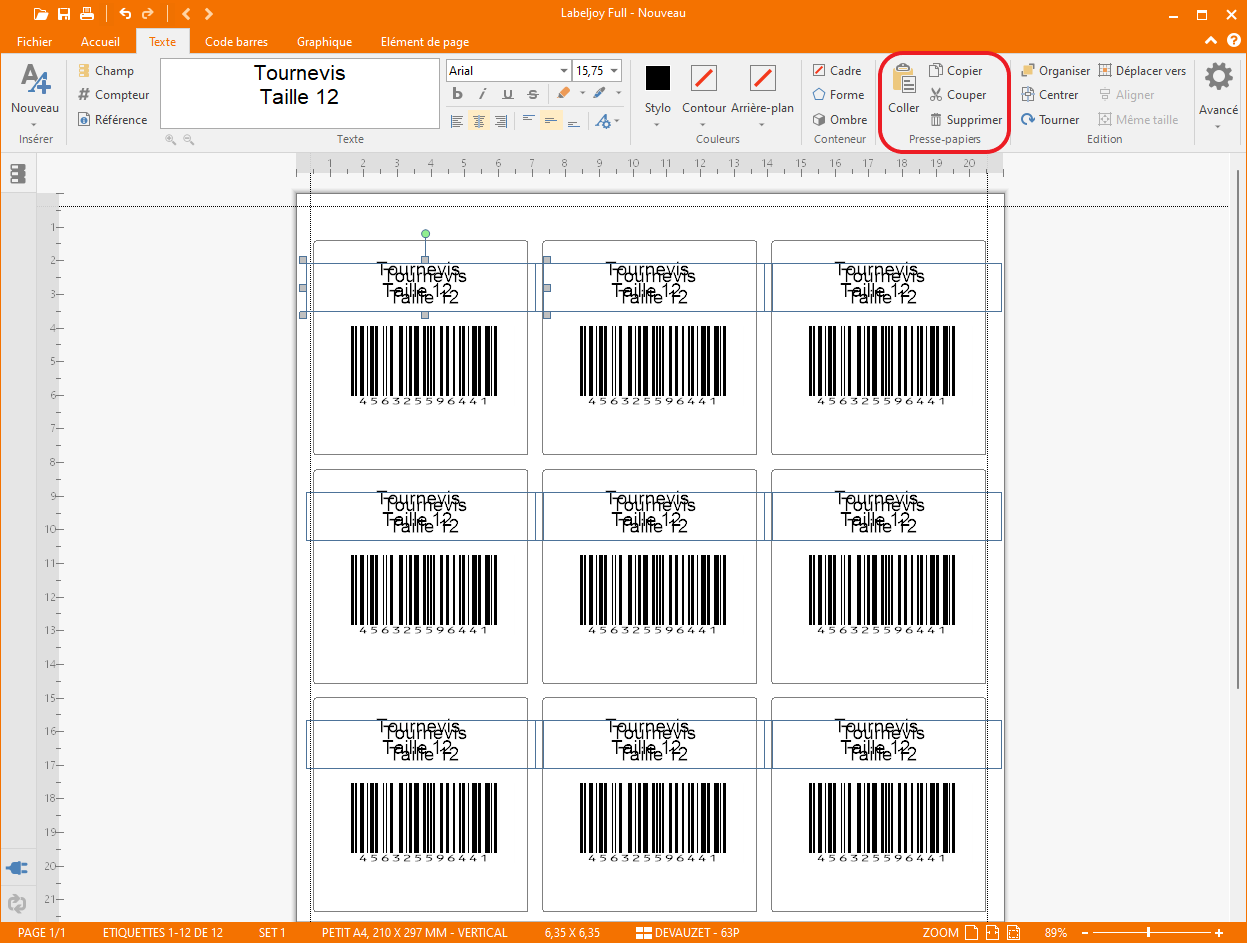
Task: Toggle underline formatting
Action: [x=507, y=94]
